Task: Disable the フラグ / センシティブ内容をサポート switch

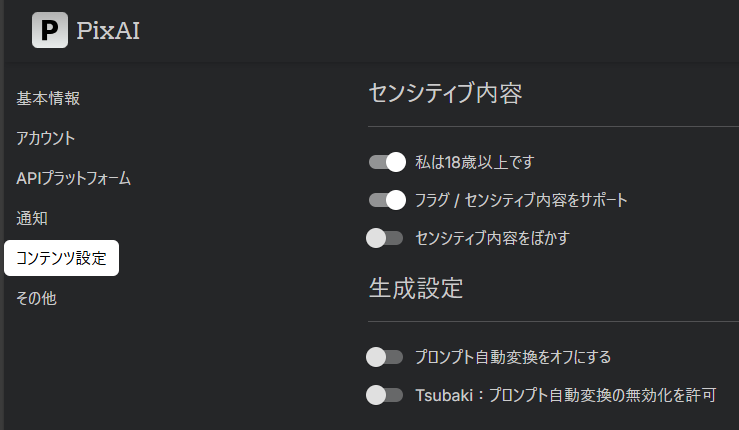Action: (386, 200)
